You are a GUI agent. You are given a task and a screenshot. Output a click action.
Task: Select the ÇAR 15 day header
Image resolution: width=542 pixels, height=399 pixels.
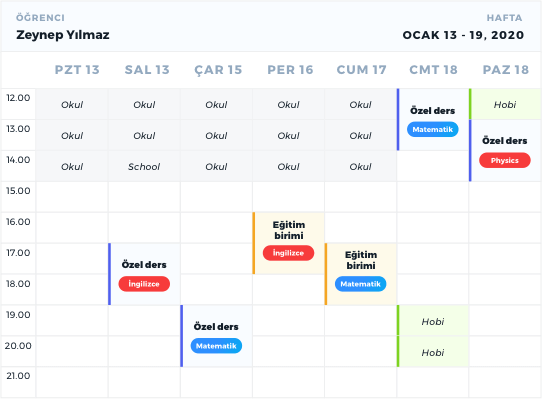218,70
